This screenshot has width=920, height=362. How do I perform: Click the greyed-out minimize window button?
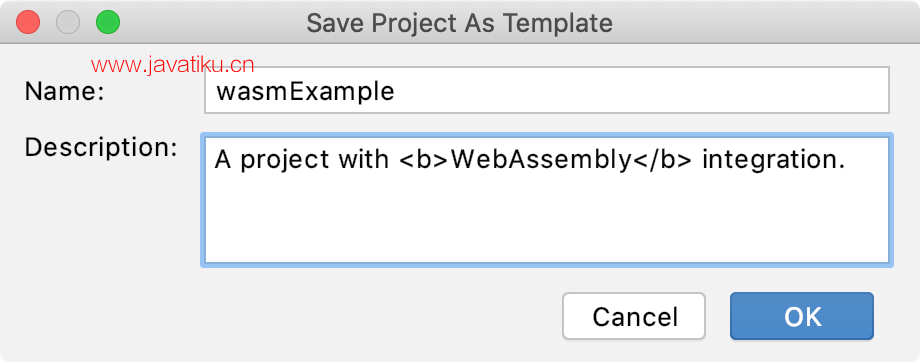[68, 23]
